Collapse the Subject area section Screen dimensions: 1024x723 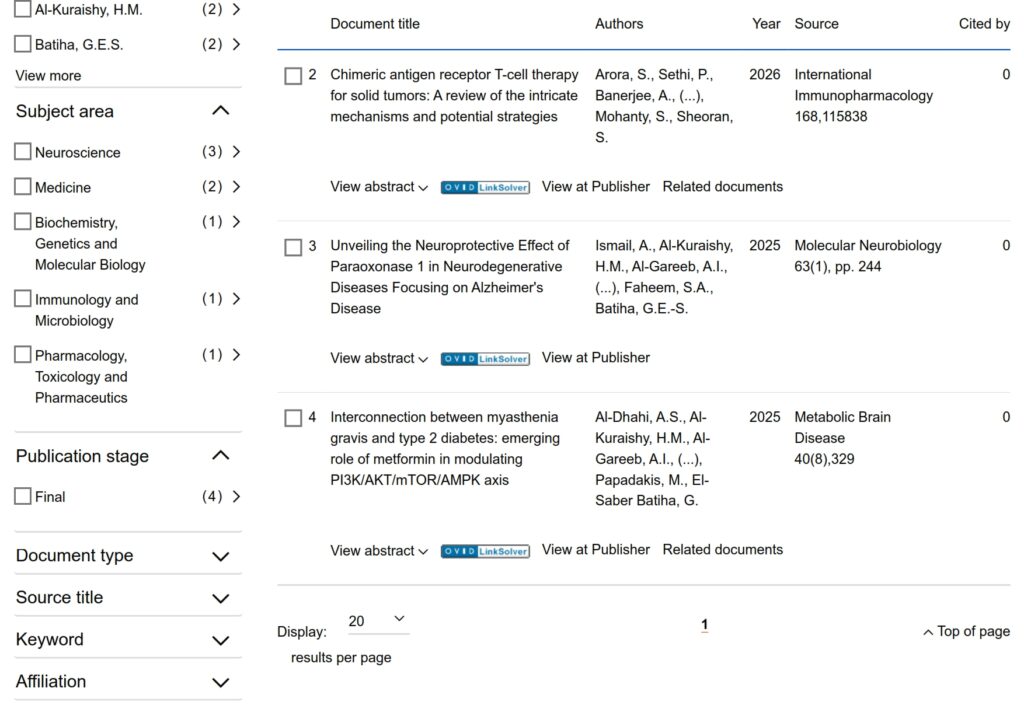221,111
